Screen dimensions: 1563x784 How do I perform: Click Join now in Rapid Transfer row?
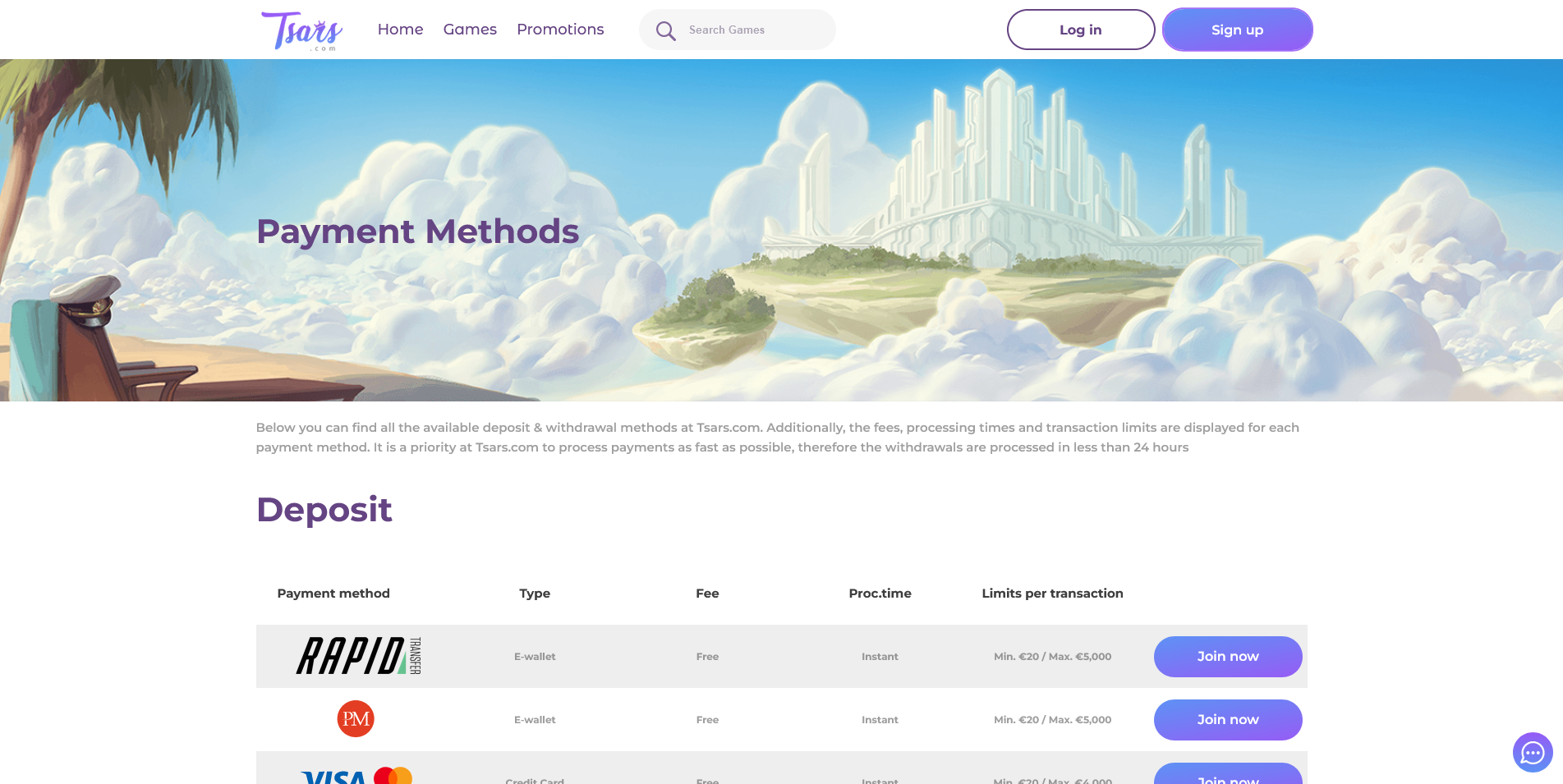[1228, 657]
